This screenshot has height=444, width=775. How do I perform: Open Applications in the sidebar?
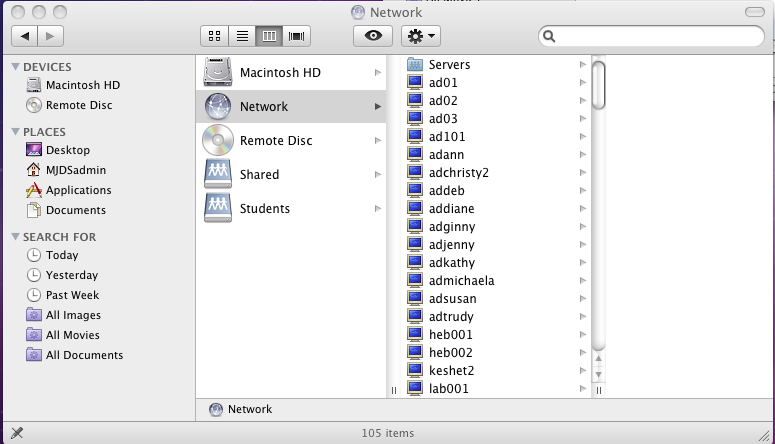click(69, 190)
